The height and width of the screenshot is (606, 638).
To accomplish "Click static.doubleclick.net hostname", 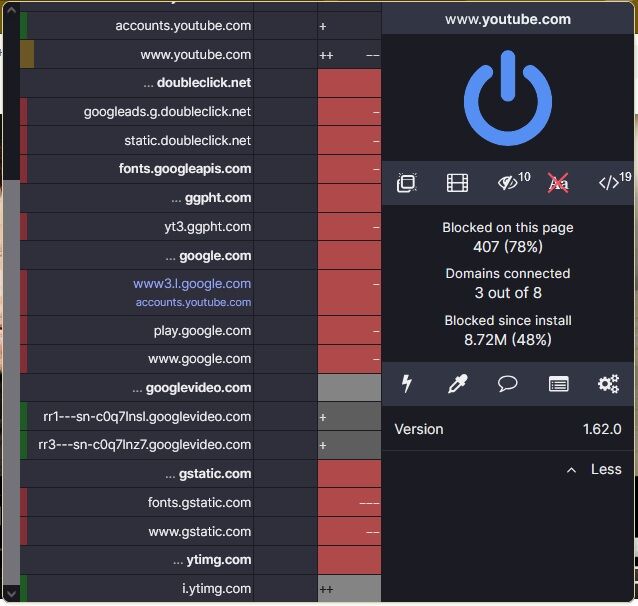I will pyautogui.click(x=188, y=140).
